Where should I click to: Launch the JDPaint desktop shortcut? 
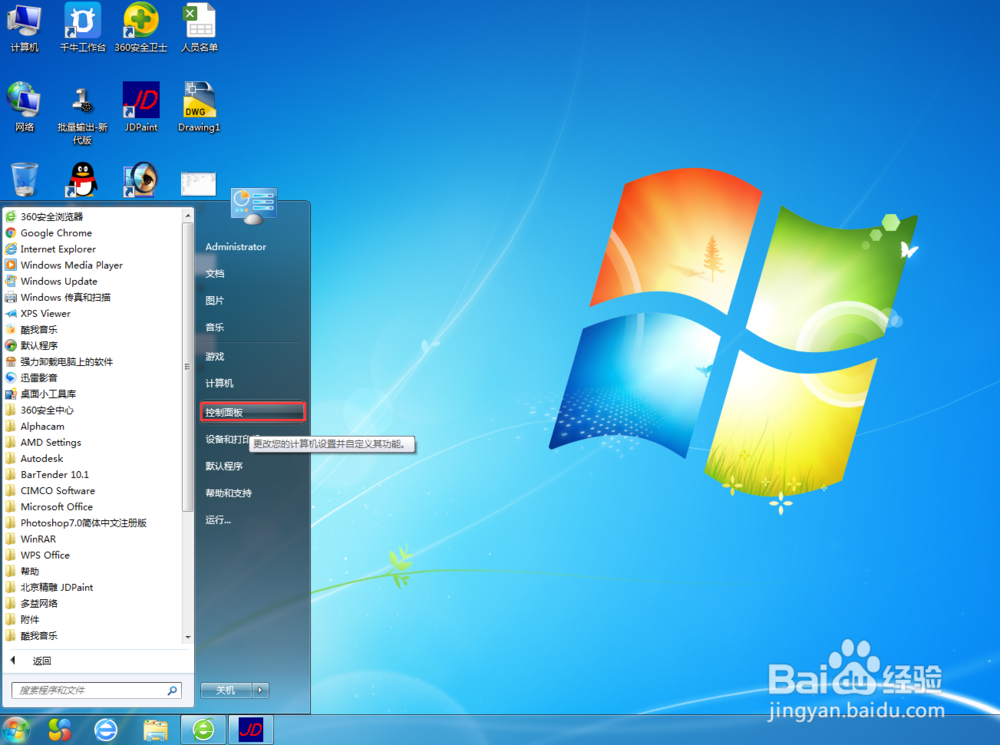click(x=141, y=107)
